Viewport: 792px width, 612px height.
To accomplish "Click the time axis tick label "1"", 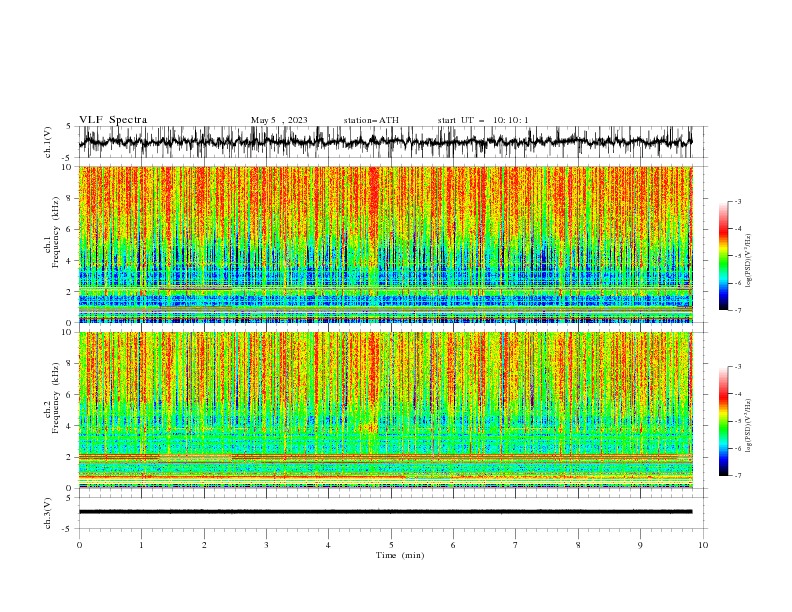I will pyautogui.click(x=141, y=545).
